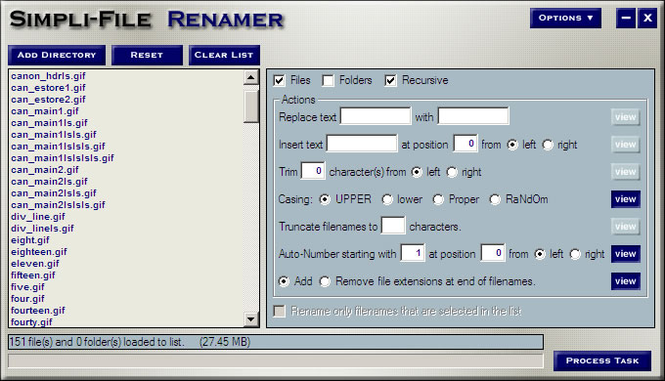Image resolution: width=665 pixels, height=381 pixels.
Task: Click the Process Task button
Action: [x=602, y=361]
